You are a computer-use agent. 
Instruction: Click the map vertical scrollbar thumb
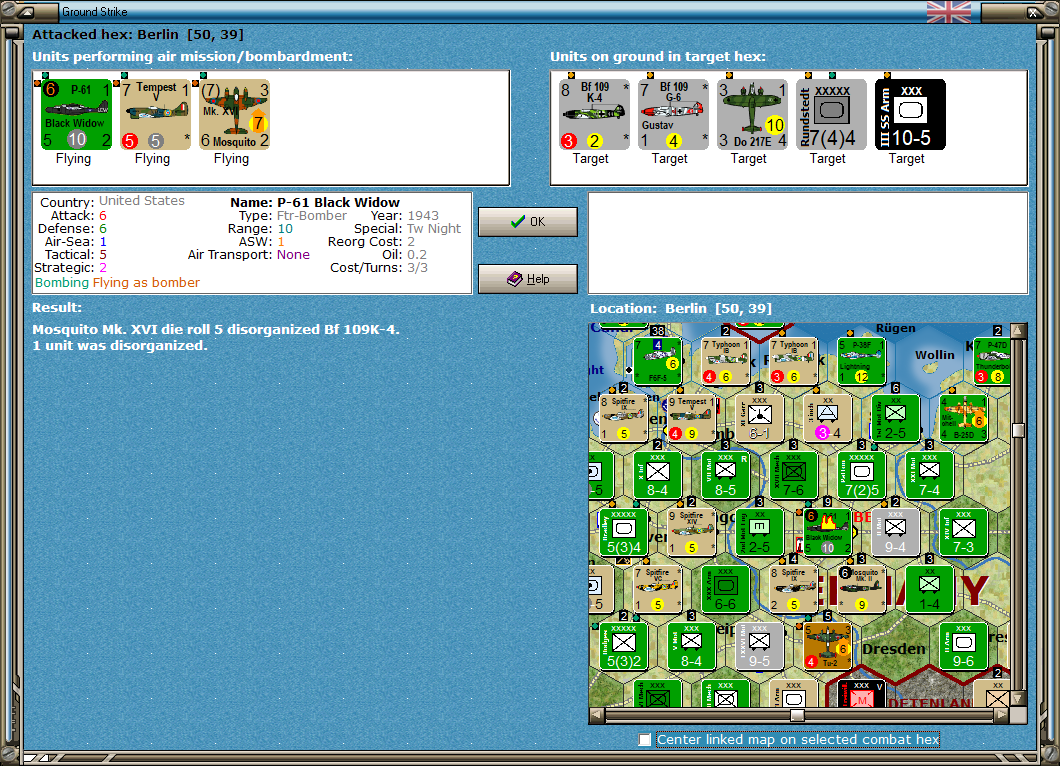(1018, 430)
